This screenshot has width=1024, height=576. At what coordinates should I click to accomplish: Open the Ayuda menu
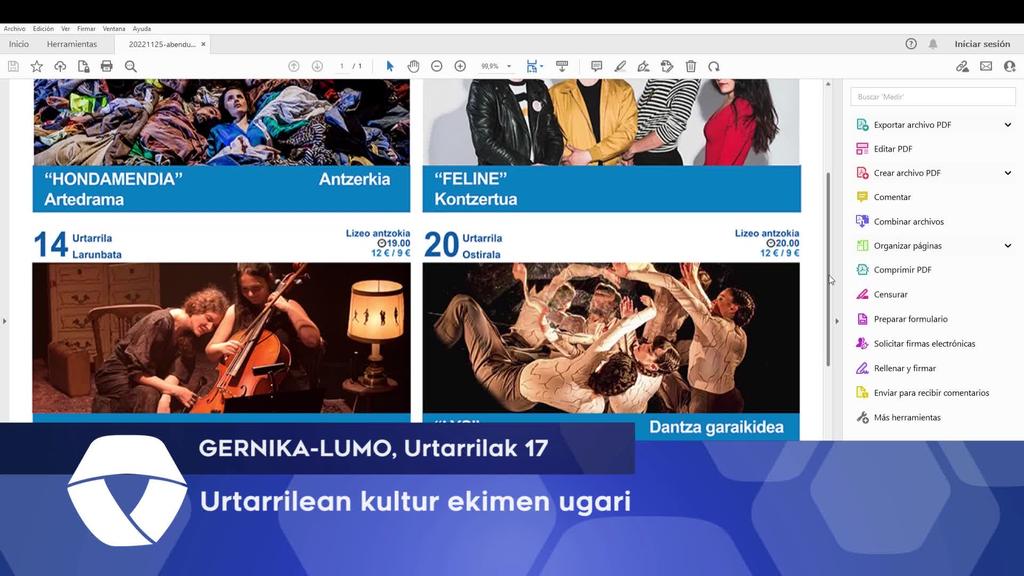click(x=142, y=29)
